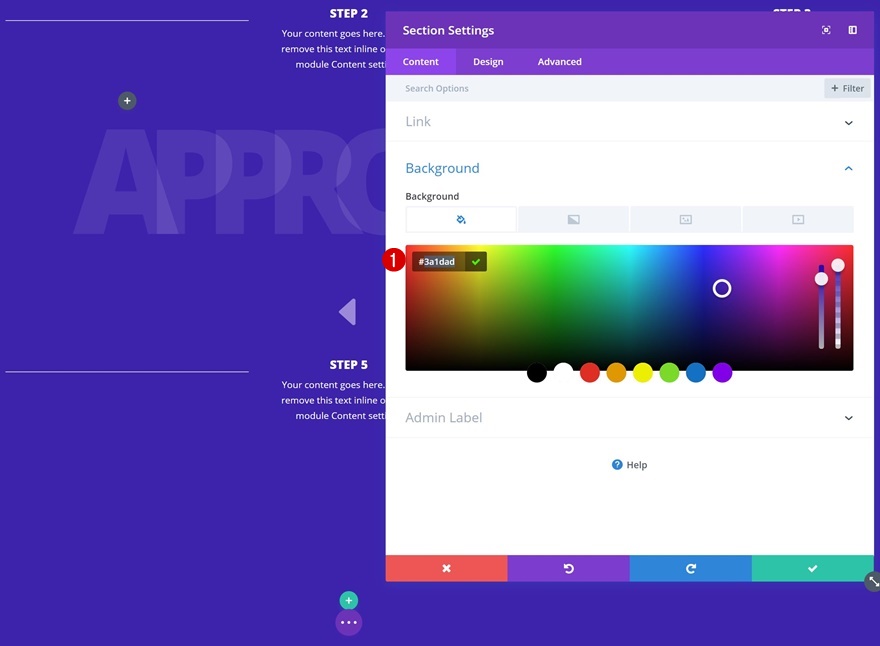Viewport: 880px width, 646px height.
Task: Click the Admin Label heading text
Action: click(444, 418)
